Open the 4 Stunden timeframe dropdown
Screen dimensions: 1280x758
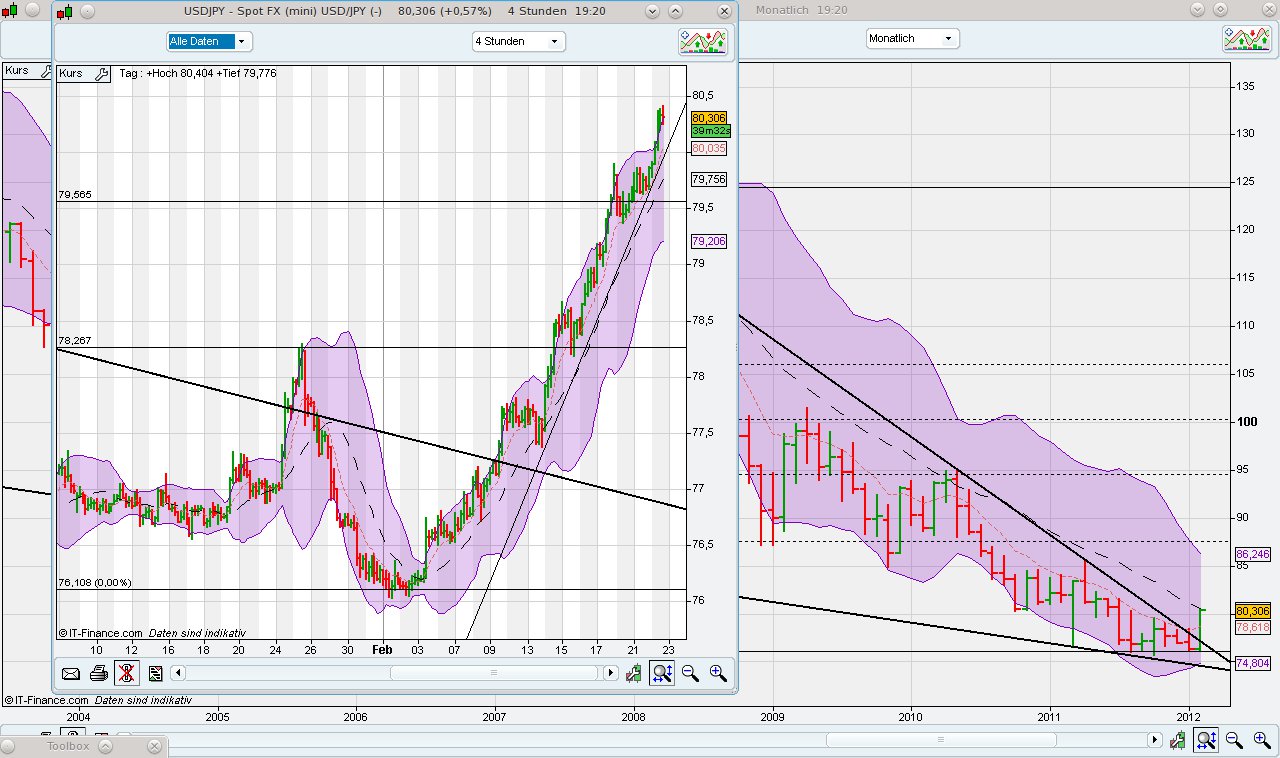(x=556, y=41)
